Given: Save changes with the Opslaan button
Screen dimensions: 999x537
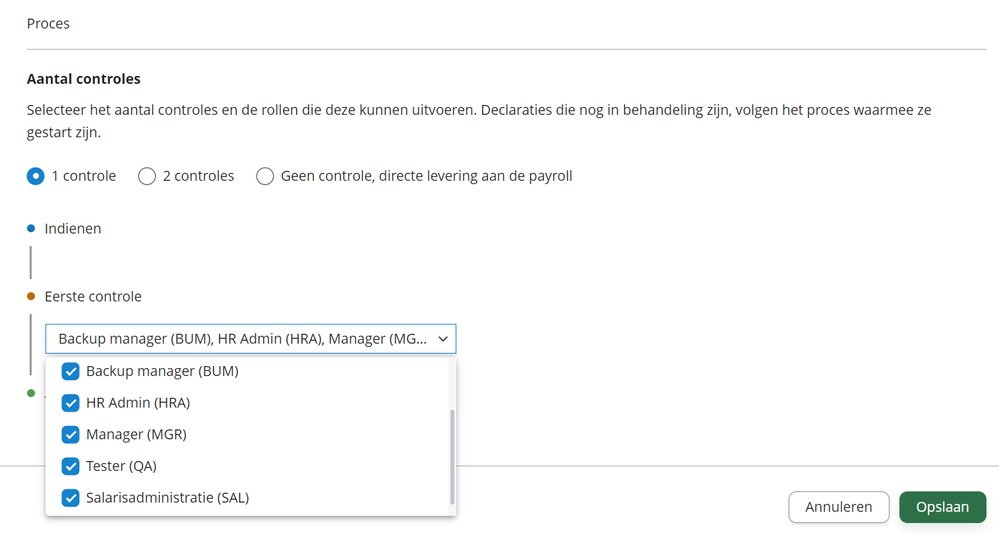Looking at the screenshot, I should point(942,507).
